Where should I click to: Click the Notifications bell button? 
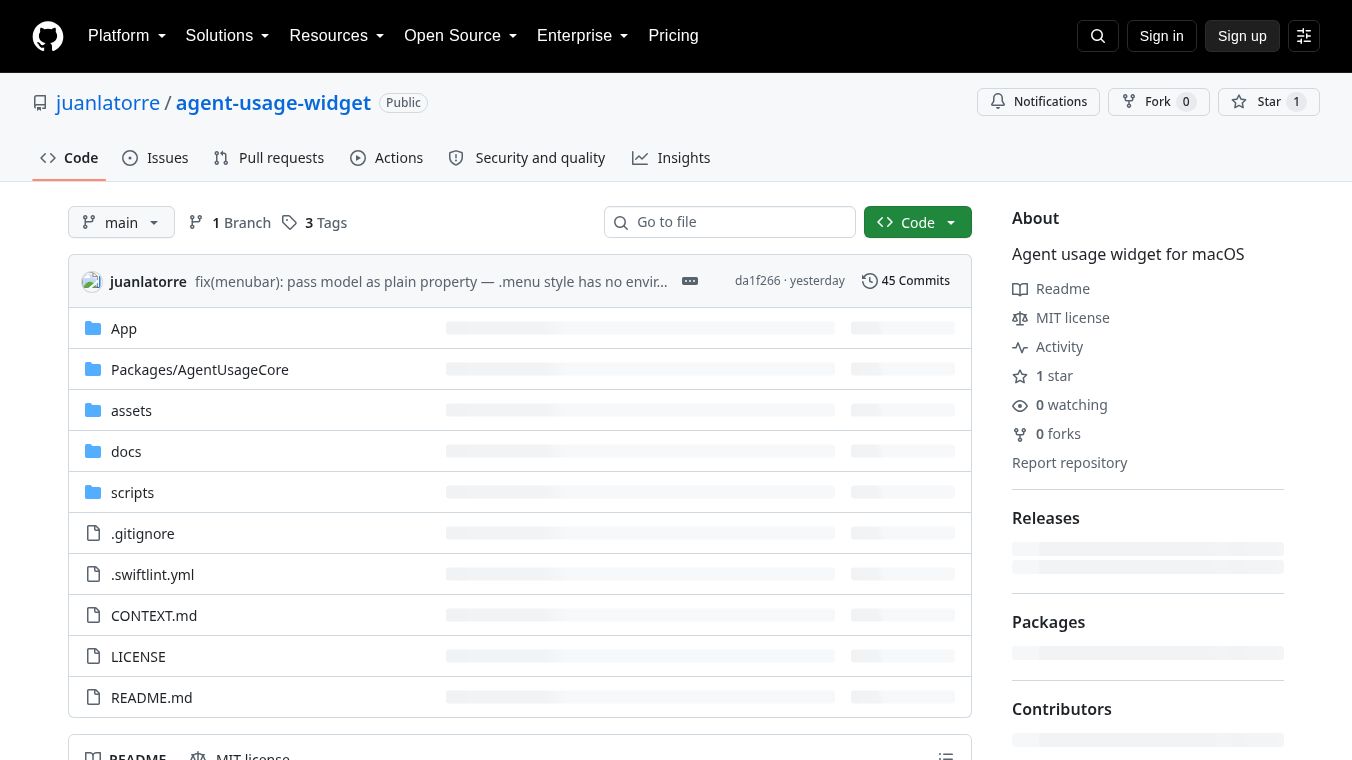click(x=1038, y=102)
